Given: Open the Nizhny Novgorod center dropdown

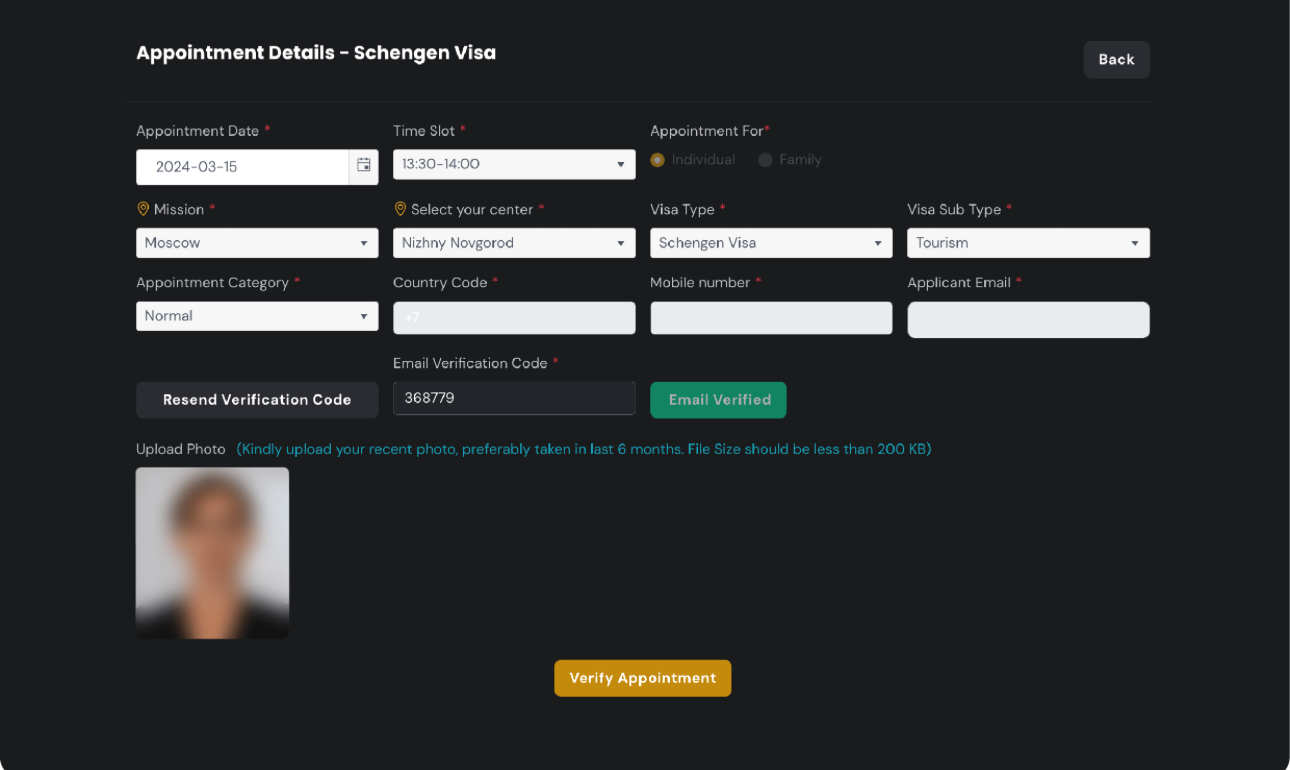Looking at the screenshot, I should pyautogui.click(x=514, y=243).
